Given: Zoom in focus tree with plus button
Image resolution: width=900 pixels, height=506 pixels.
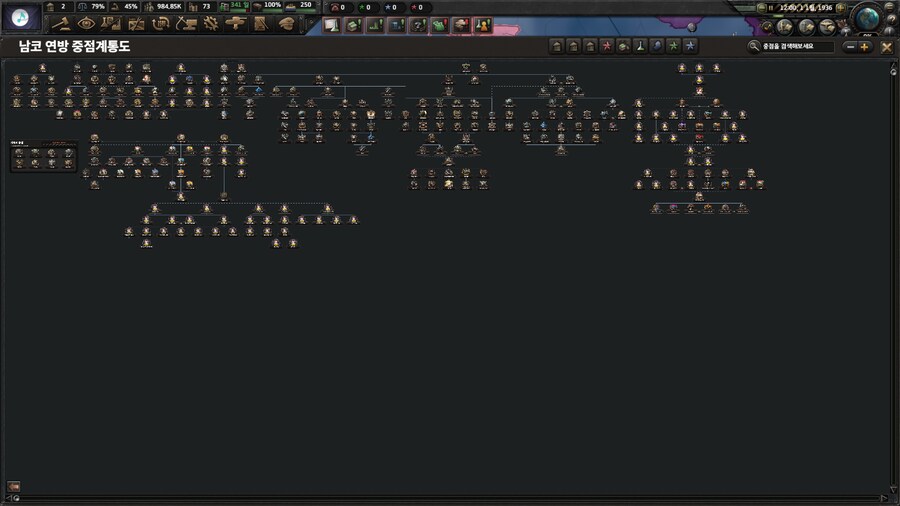Looking at the screenshot, I should tap(864, 46).
